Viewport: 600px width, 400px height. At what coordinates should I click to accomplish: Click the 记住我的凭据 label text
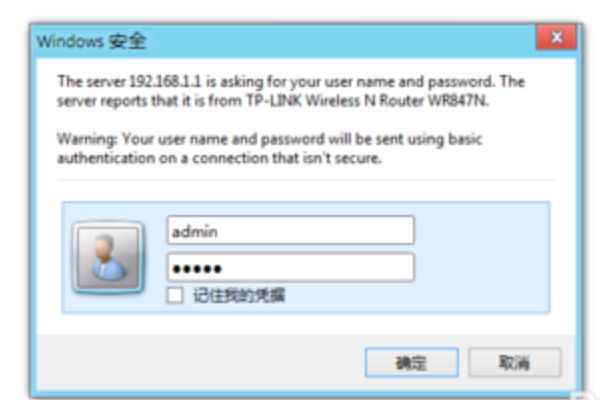(x=239, y=296)
